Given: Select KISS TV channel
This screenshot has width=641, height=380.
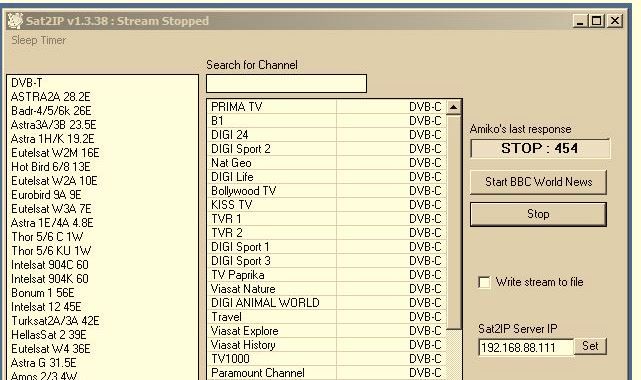Looking at the screenshot, I should coord(327,205).
